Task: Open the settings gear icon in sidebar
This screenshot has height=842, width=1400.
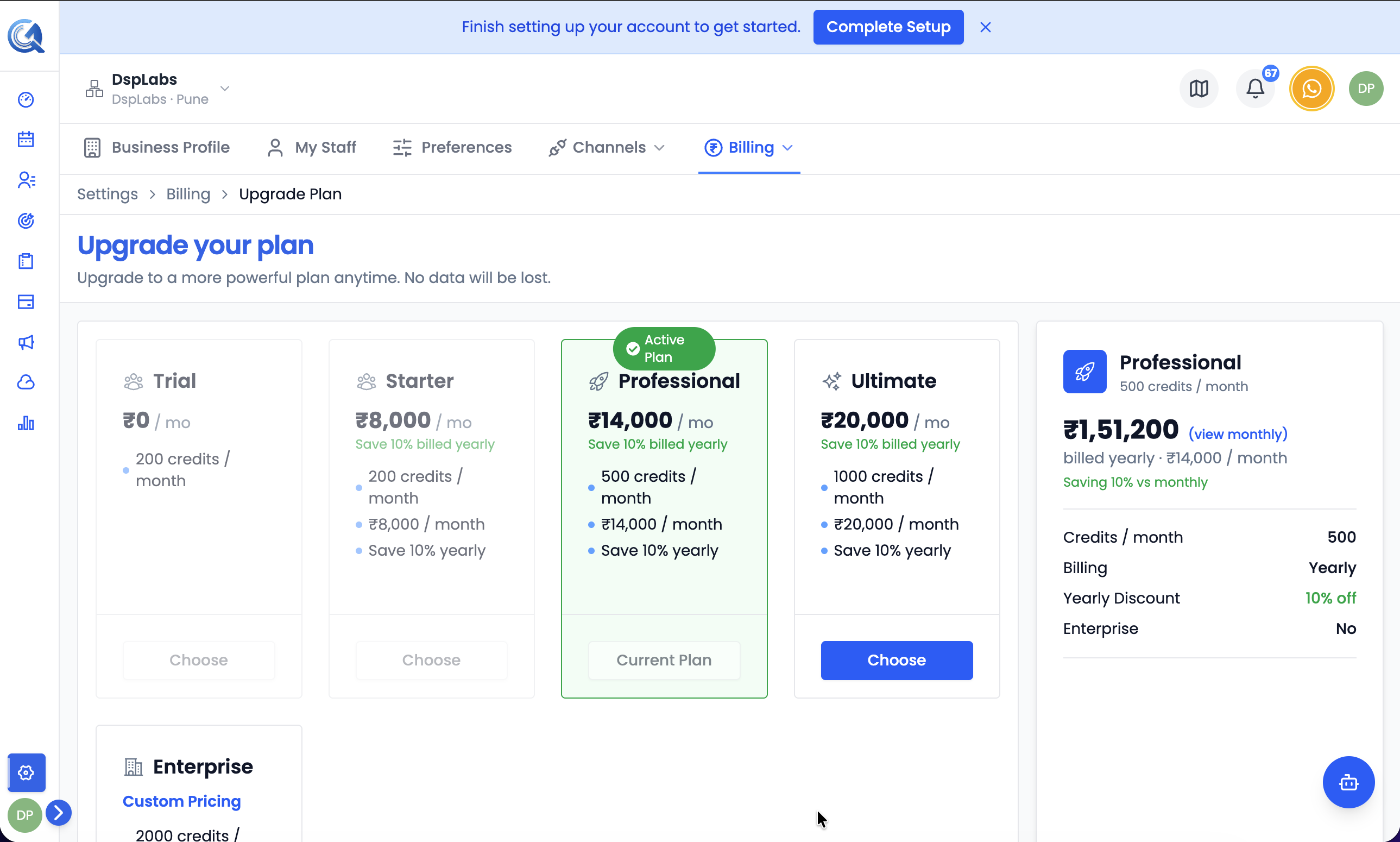Action: coord(26,772)
